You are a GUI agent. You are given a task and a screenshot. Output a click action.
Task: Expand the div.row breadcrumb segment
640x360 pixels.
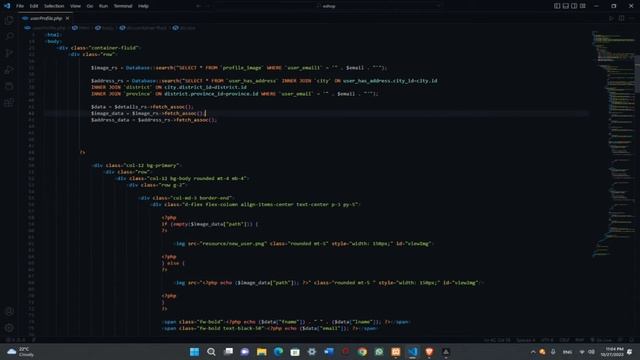(184, 28)
